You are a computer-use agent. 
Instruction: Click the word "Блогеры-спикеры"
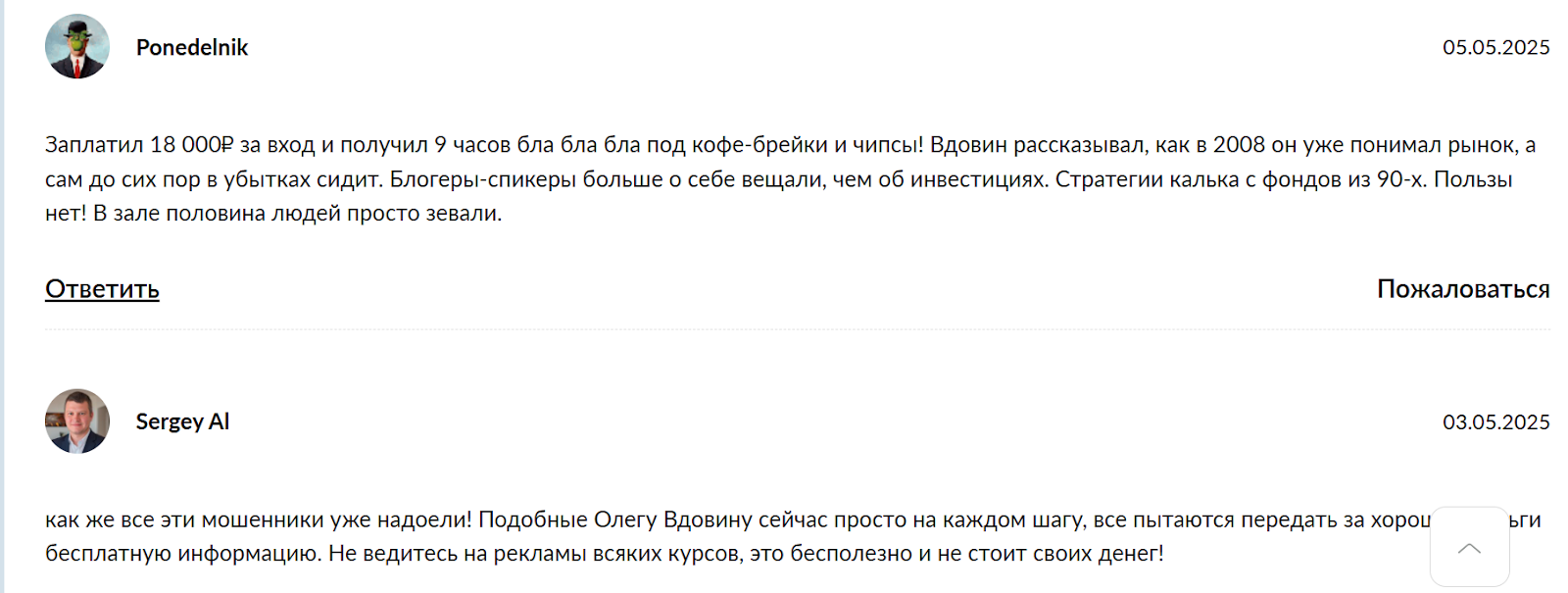coord(483,179)
